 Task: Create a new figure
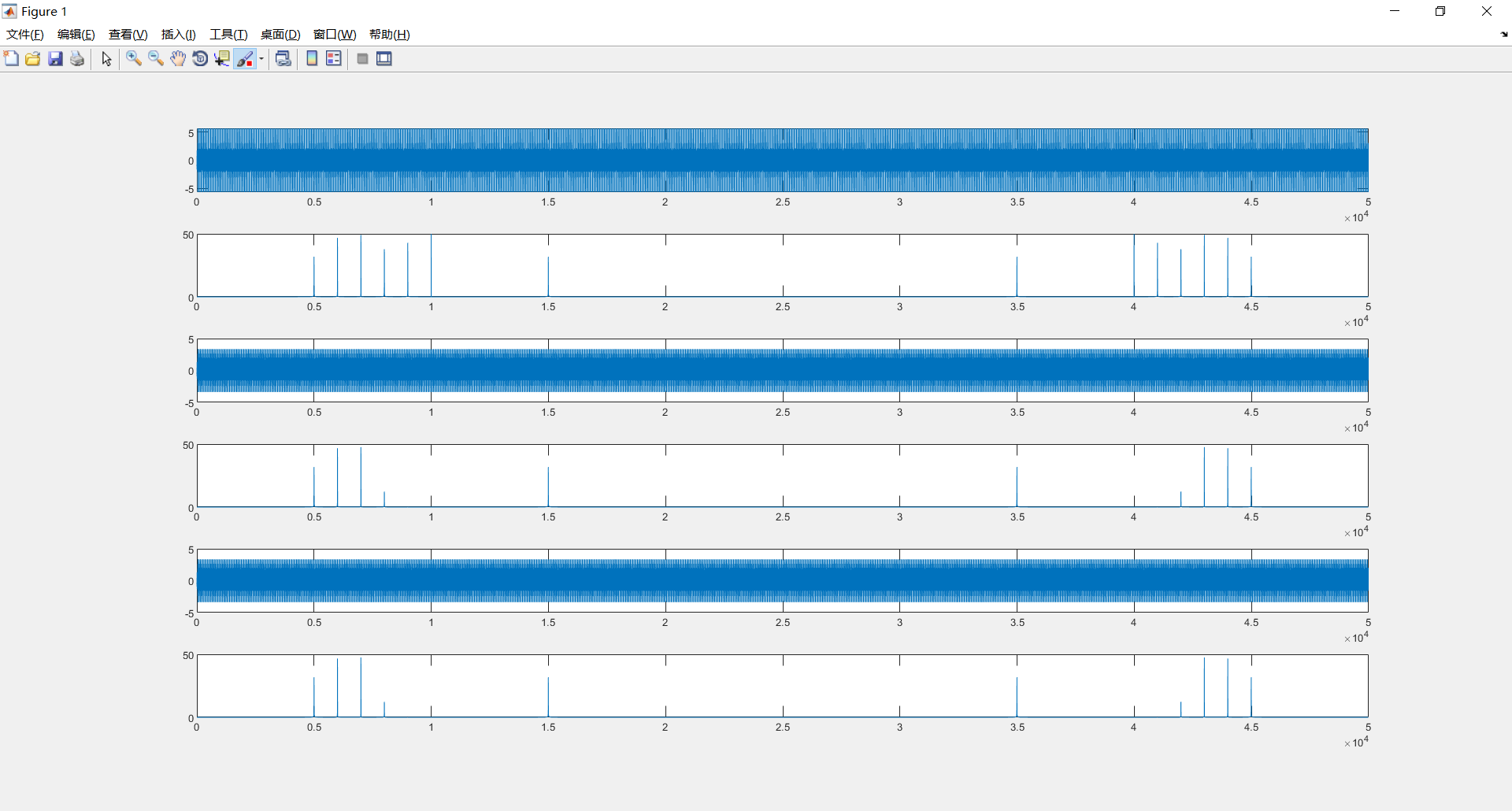12,58
